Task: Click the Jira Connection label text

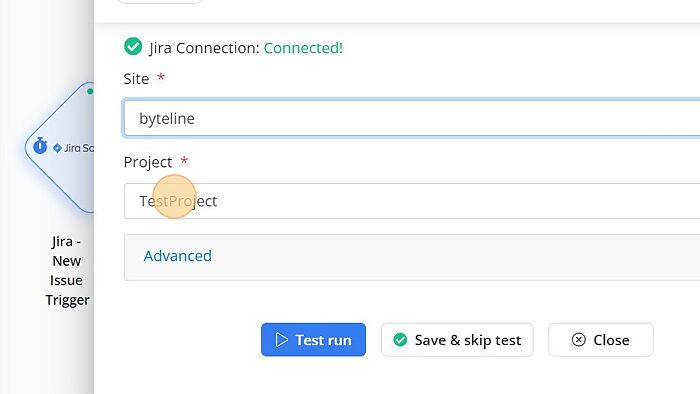Action: click(x=204, y=48)
